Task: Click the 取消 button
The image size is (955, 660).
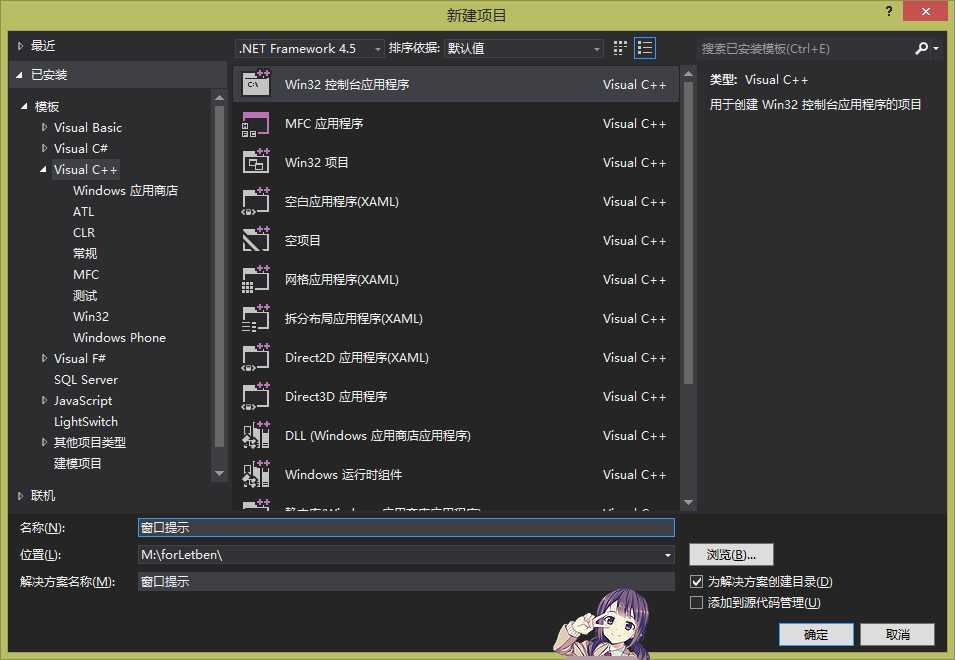Action: coord(898,634)
